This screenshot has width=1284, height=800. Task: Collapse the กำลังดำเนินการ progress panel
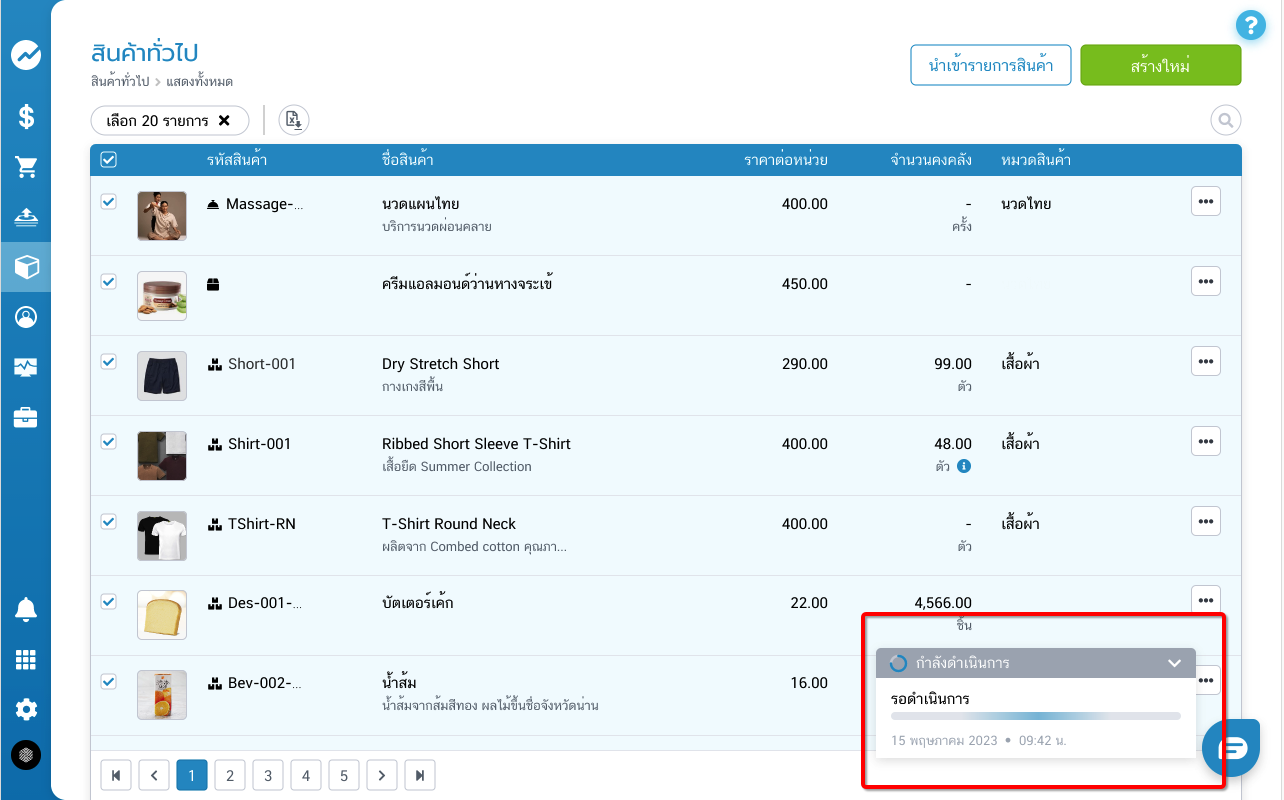(1174, 663)
